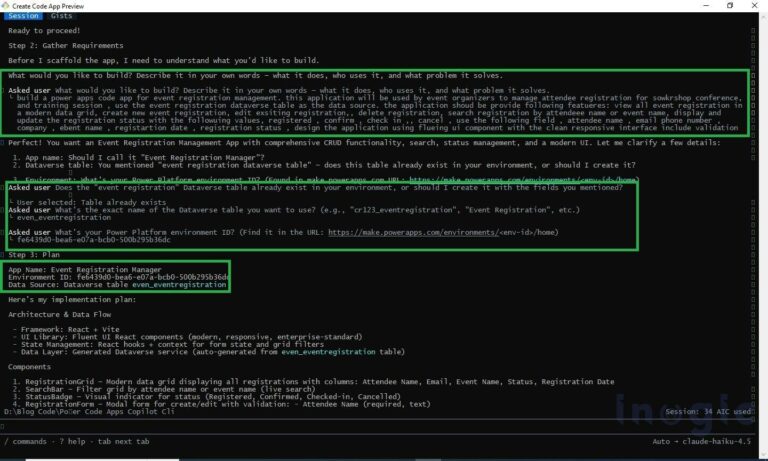Click 'User selected: Table already exists'

pos(91,202)
